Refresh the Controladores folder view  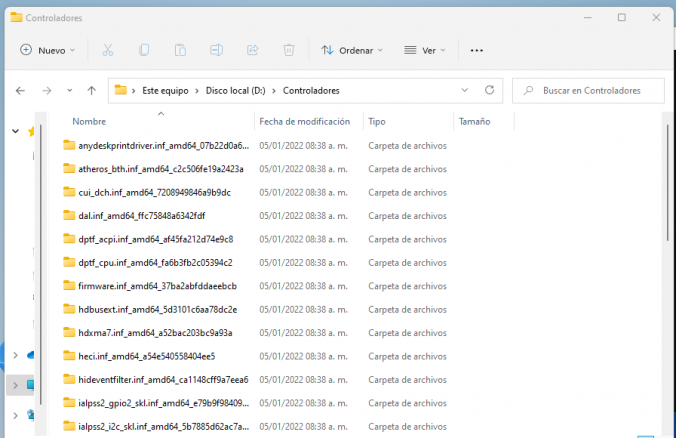[490, 90]
